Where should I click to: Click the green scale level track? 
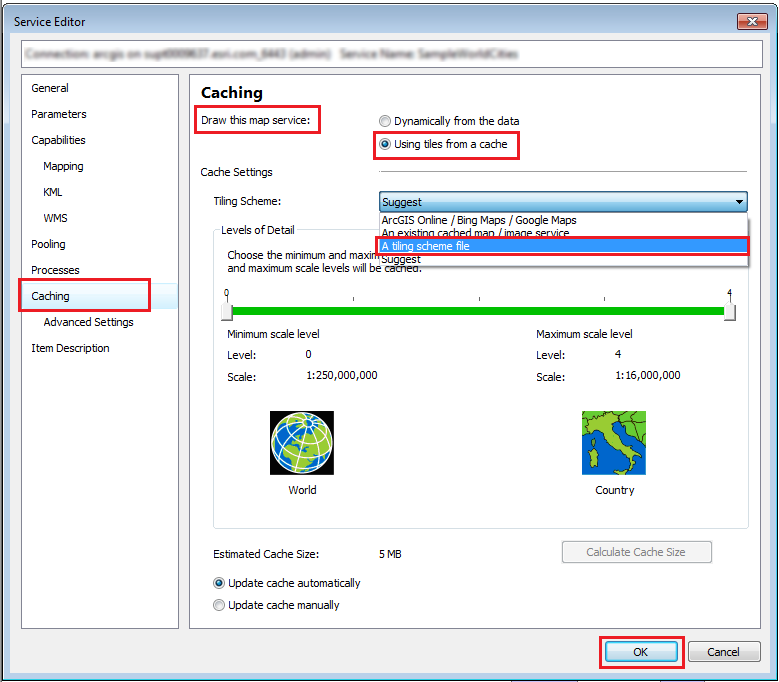[x=478, y=311]
